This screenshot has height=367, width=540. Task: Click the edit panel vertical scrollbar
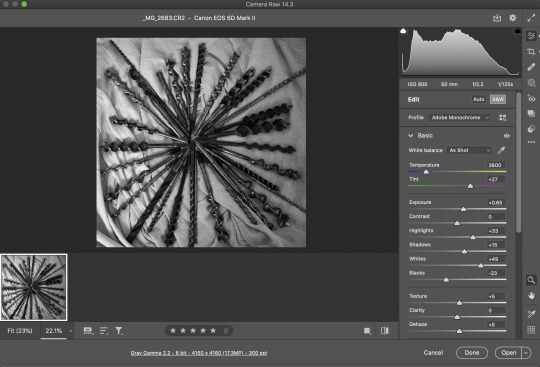click(518, 162)
